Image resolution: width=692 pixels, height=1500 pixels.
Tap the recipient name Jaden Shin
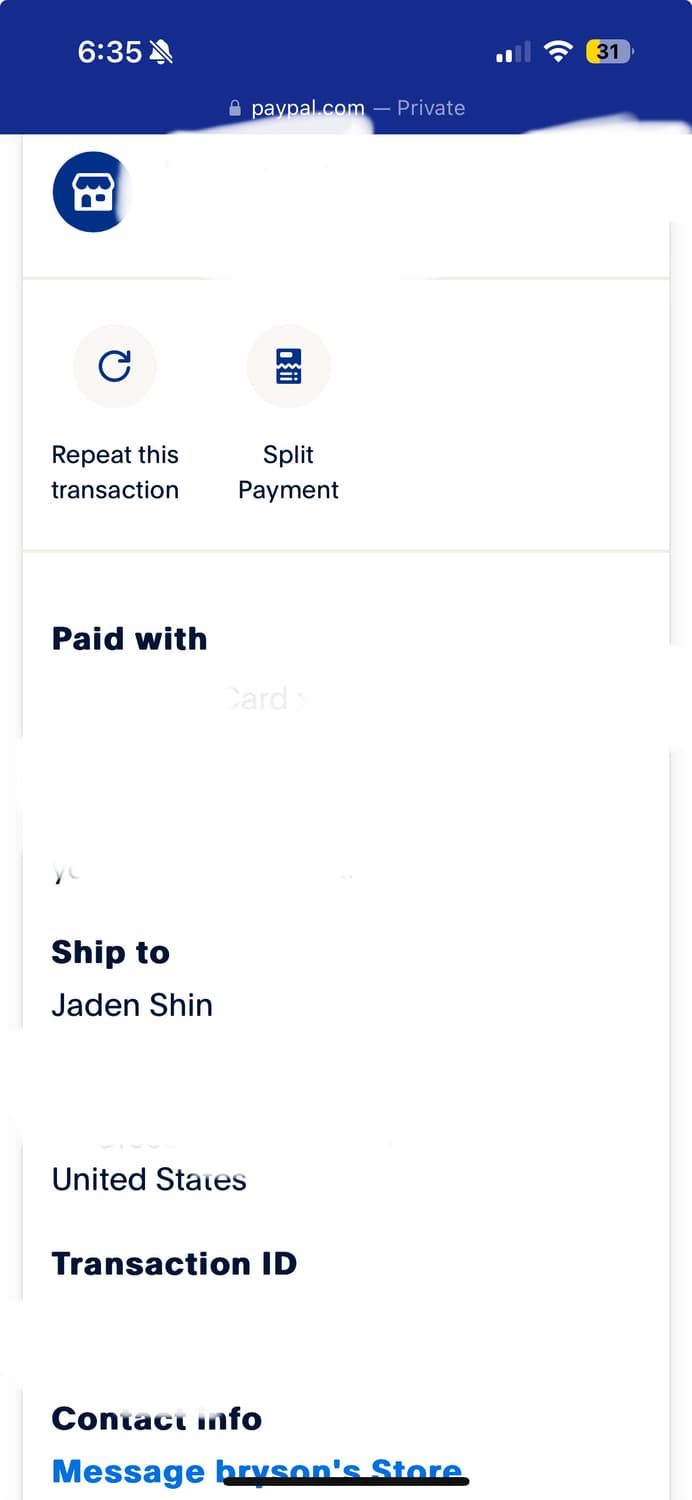(x=132, y=1005)
